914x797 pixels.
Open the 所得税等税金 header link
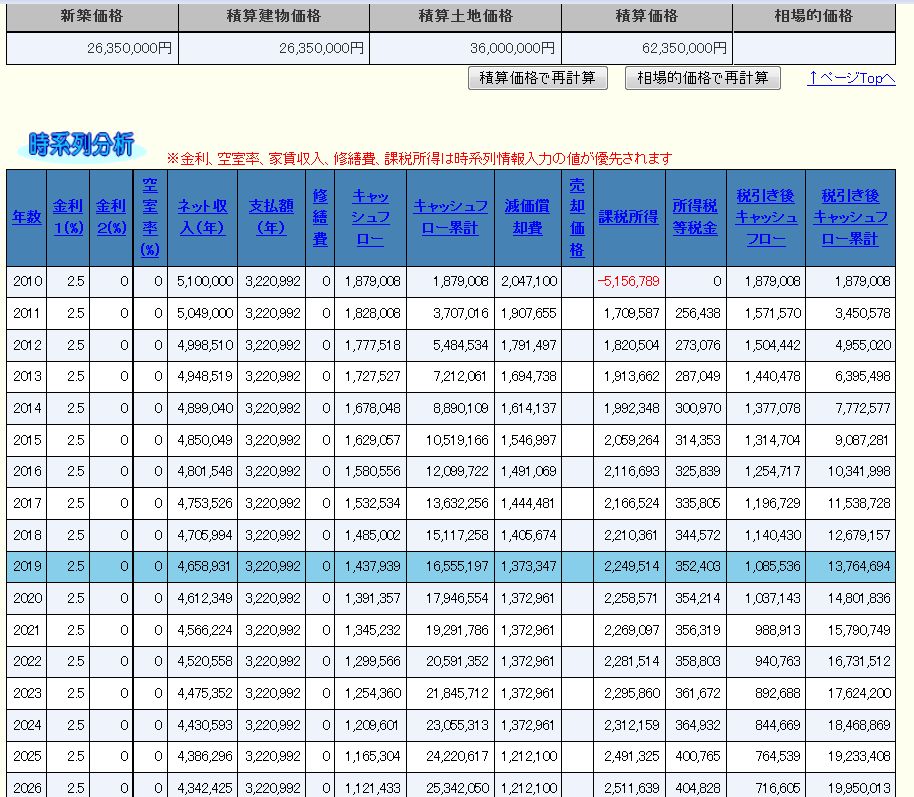click(694, 216)
